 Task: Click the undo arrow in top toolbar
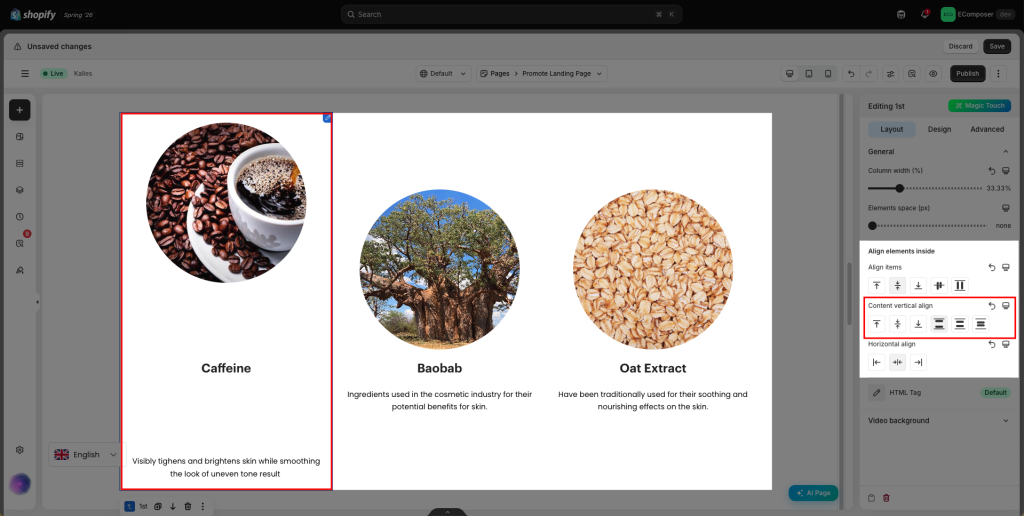tap(850, 74)
